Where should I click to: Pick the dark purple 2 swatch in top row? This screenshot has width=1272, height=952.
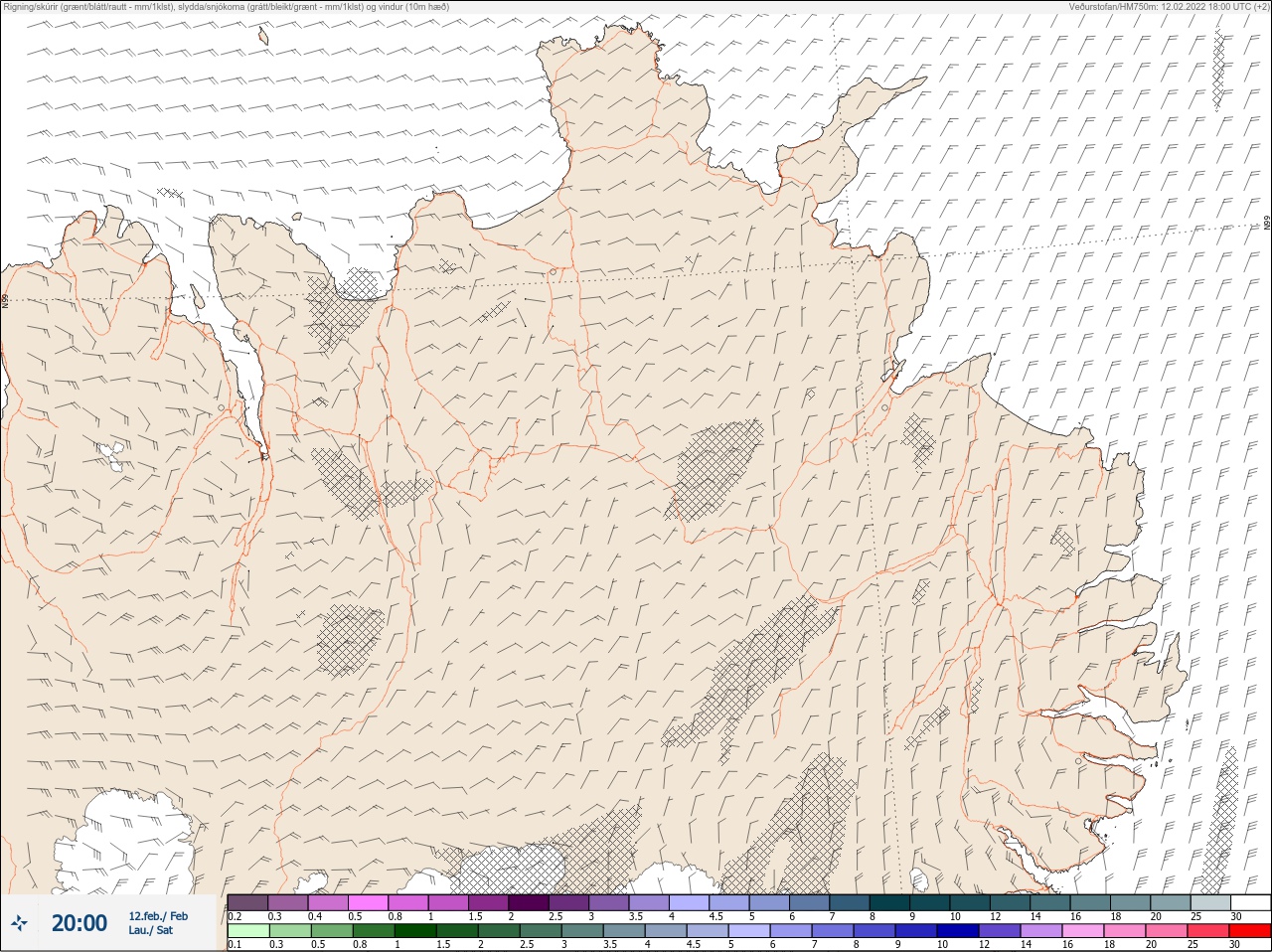[529, 902]
